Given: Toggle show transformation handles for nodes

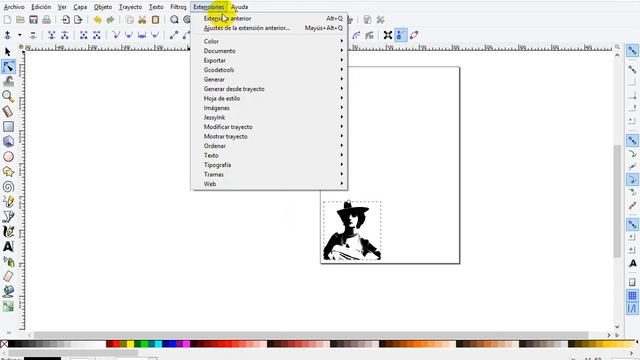Looking at the screenshot, I should (388, 35).
